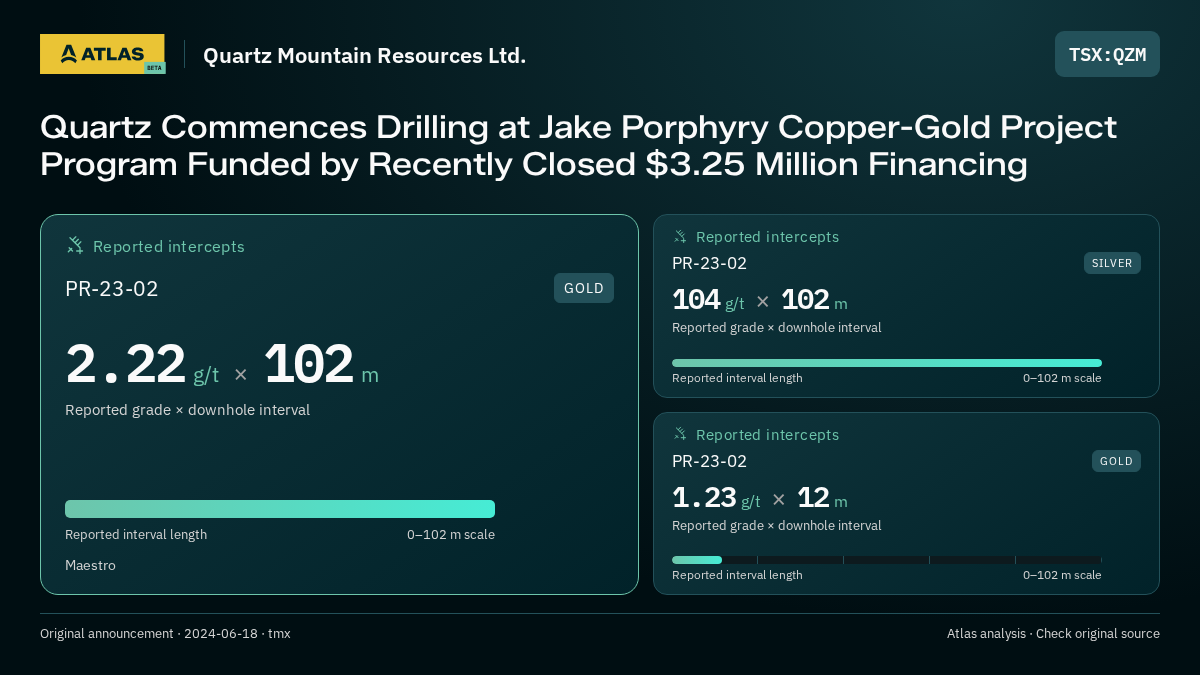Click the 'Maestro' label

click(x=90, y=565)
